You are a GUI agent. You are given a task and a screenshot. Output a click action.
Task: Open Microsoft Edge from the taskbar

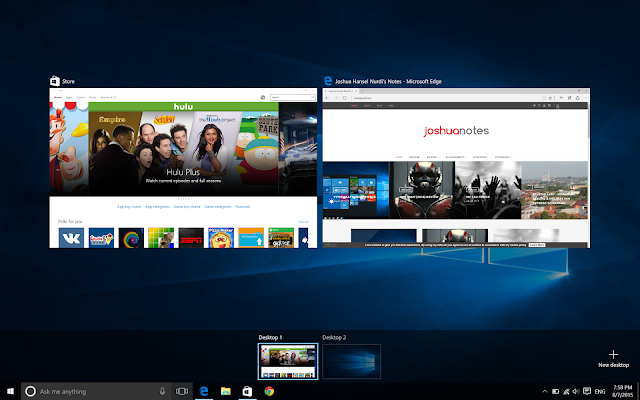coord(204,391)
